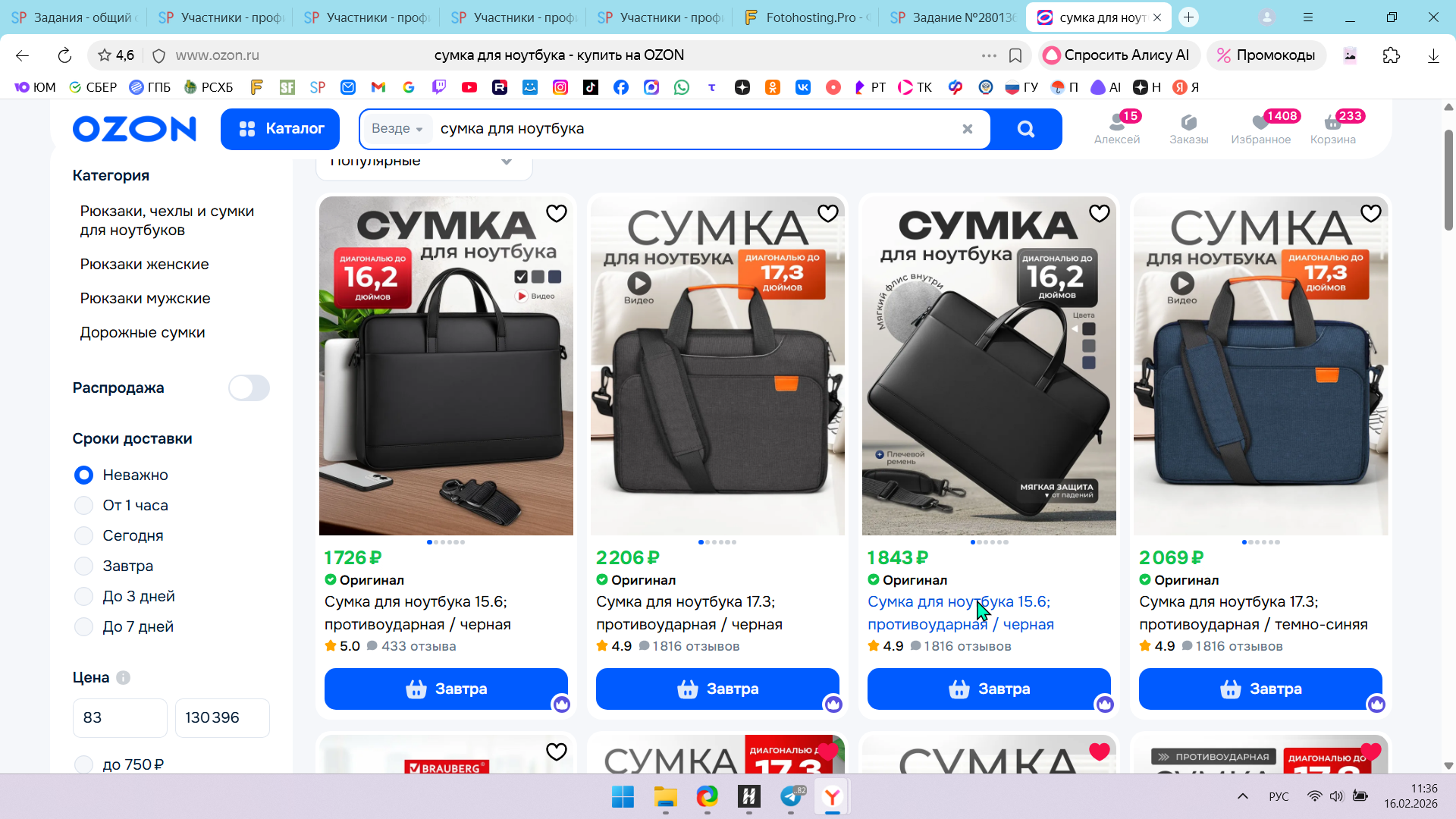Play video on the 2206₽ bag card
This screenshot has height=819, width=1456.
pyautogui.click(x=639, y=284)
